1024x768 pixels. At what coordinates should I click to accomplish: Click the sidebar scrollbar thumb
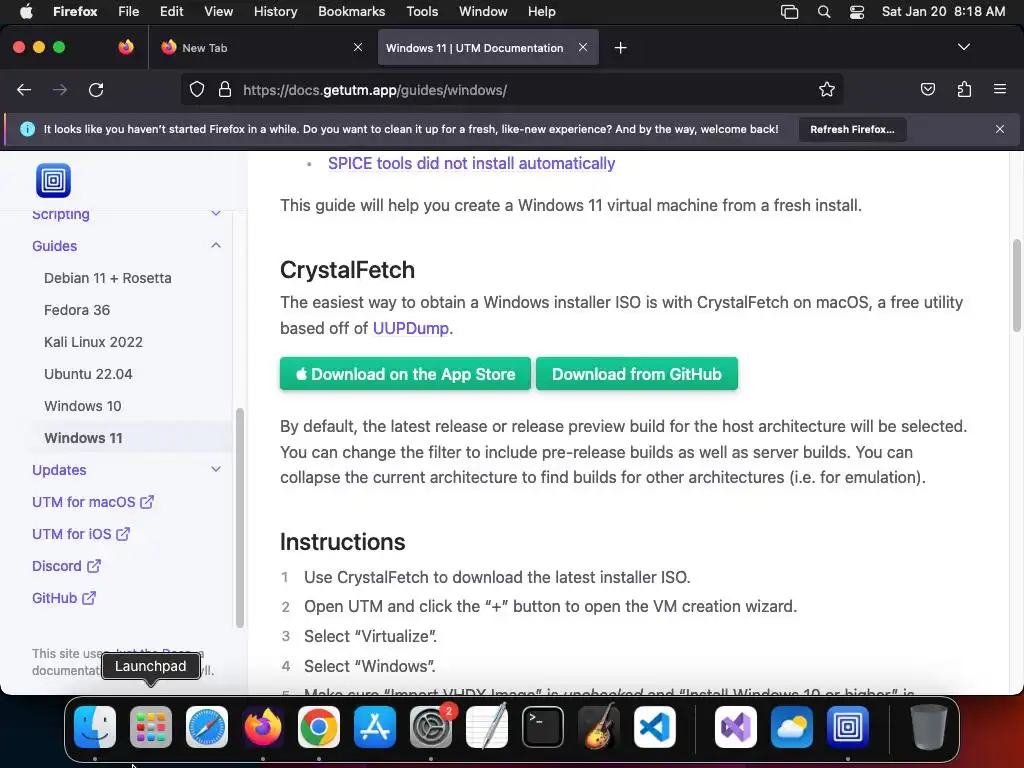coord(240,517)
